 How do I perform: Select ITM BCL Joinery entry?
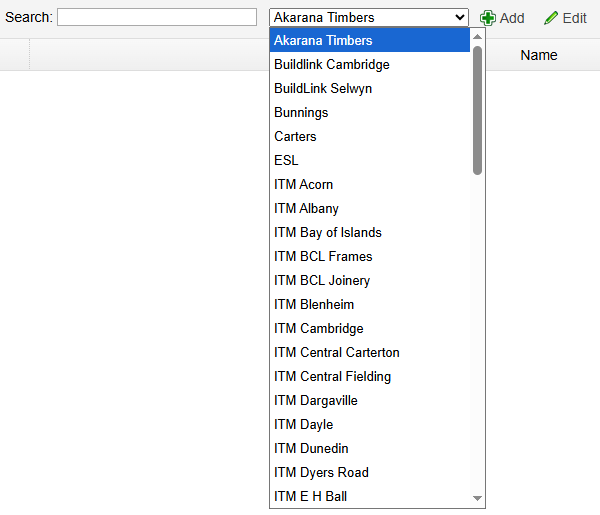tap(322, 281)
